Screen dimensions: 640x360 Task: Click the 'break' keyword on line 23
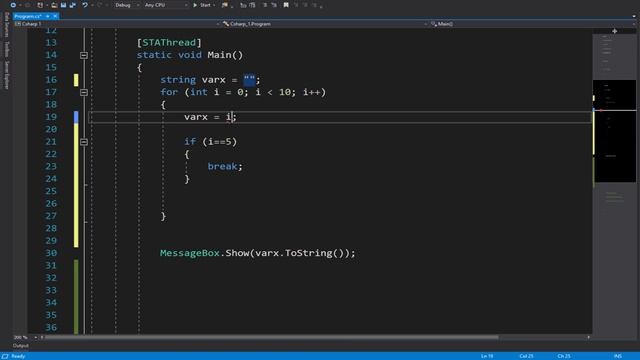222,166
